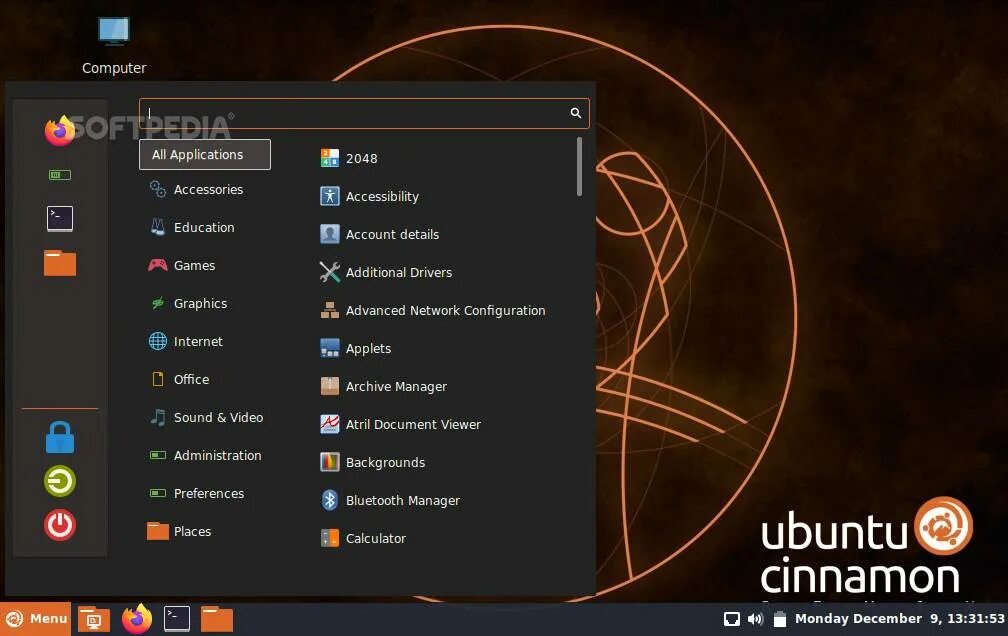Click the search magnifier icon
This screenshot has height=636, width=1008.
pos(575,113)
